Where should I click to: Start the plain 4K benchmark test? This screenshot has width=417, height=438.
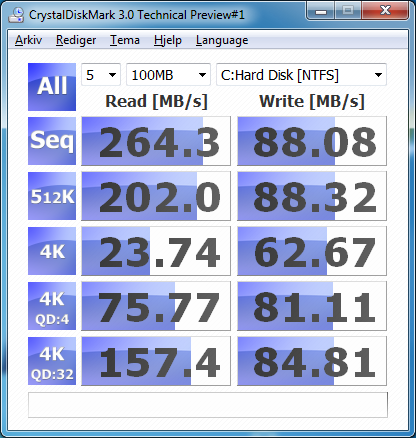coord(52,251)
